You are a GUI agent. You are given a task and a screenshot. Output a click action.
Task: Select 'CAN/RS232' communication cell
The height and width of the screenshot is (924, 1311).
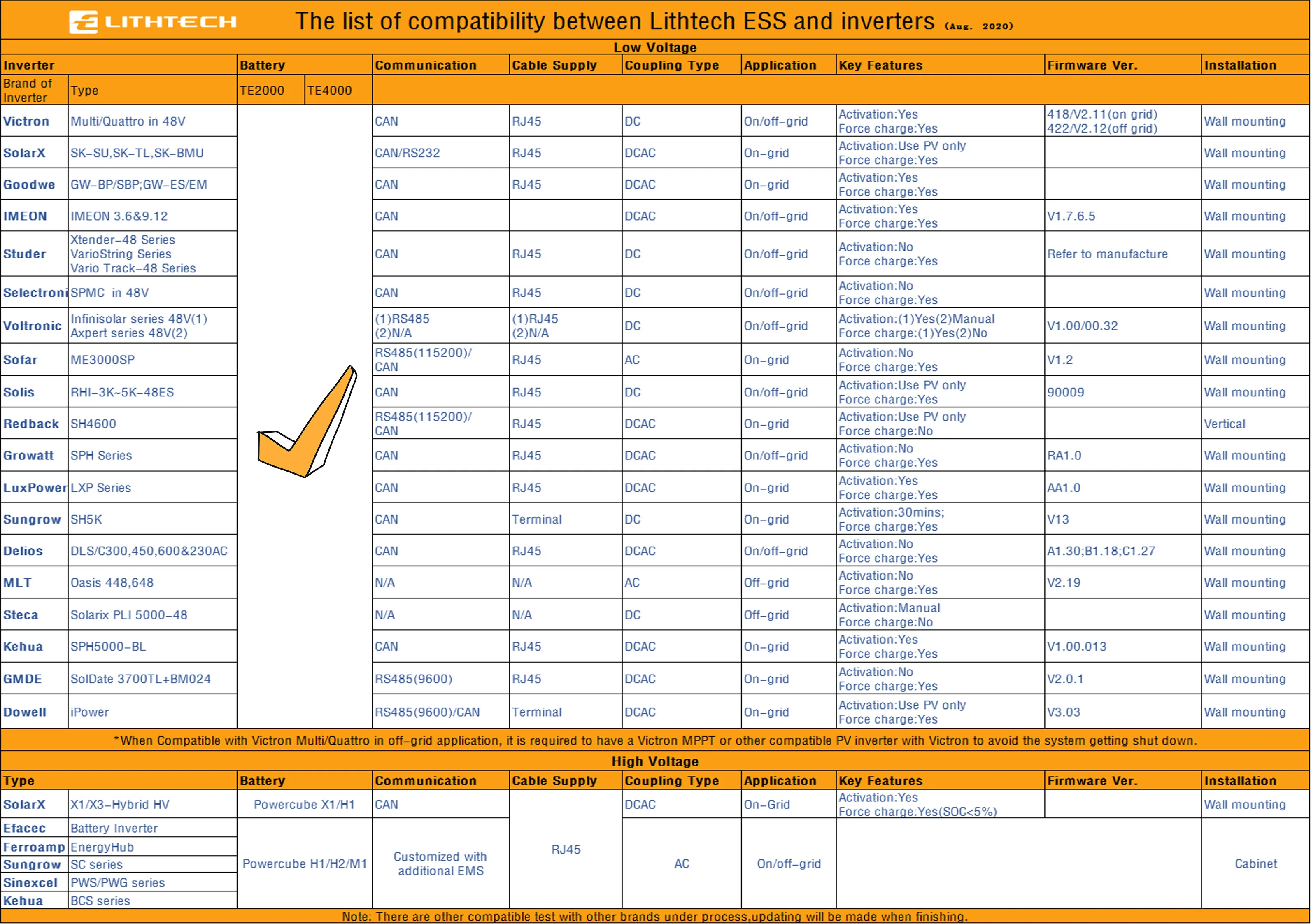click(x=440, y=152)
